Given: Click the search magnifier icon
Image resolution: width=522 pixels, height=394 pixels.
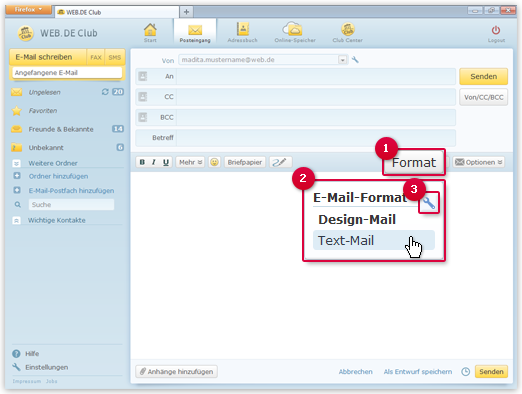Looking at the screenshot, I should click(x=18, y=204).
